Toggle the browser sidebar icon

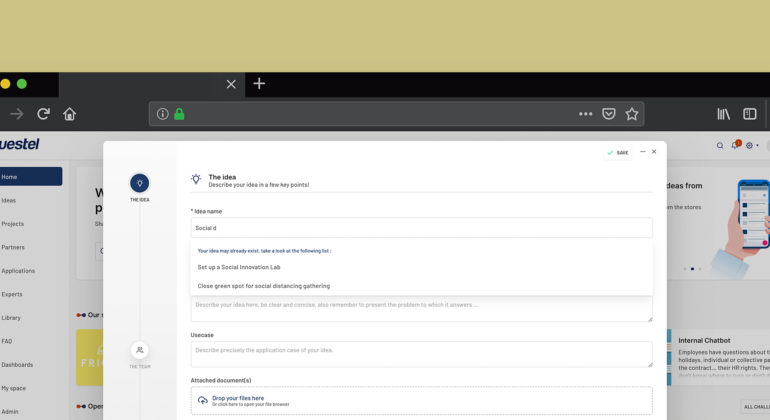749,114
